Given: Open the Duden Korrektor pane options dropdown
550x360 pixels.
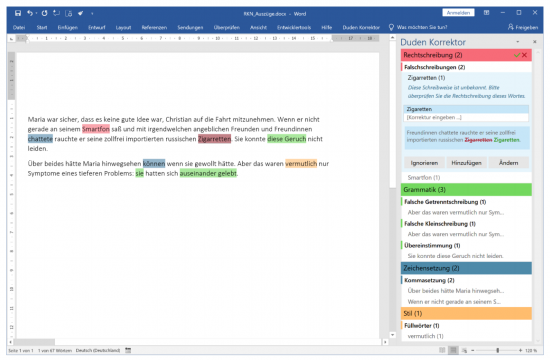Looking at the screenshot, I should 517,42.
